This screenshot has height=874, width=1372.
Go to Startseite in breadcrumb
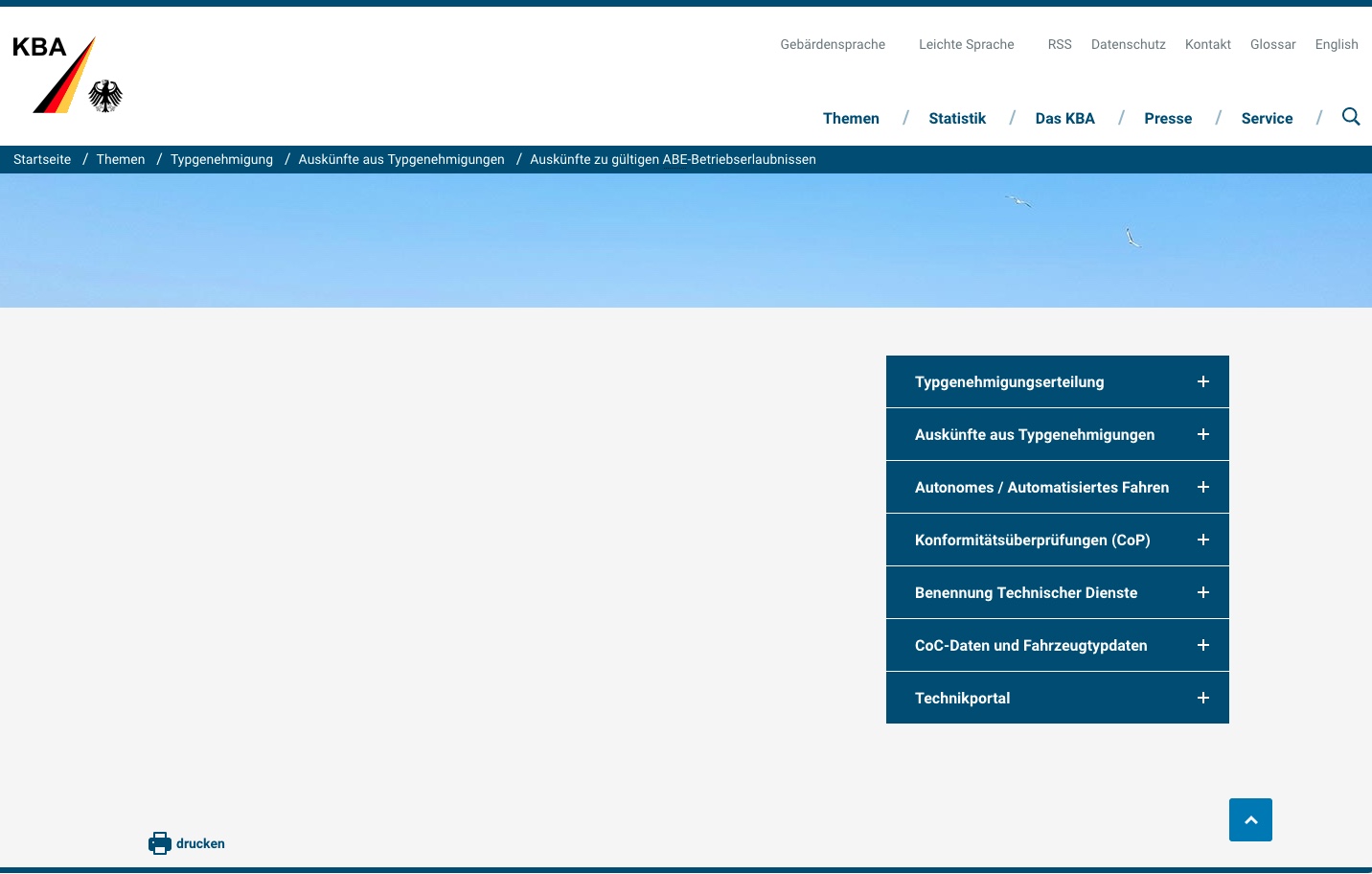coord(42,160)
